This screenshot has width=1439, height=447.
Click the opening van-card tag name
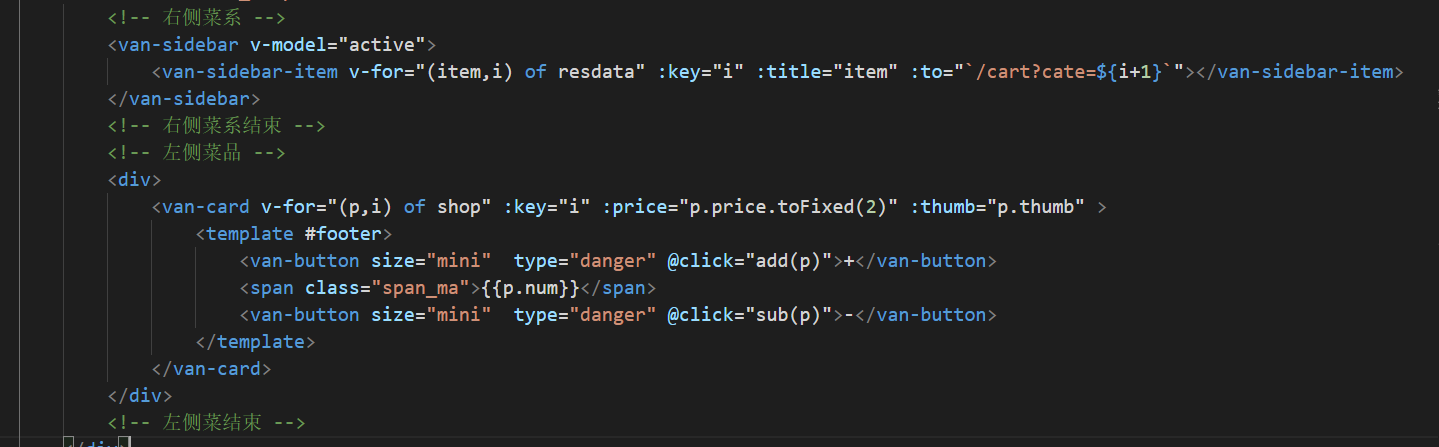pos(206,207)
